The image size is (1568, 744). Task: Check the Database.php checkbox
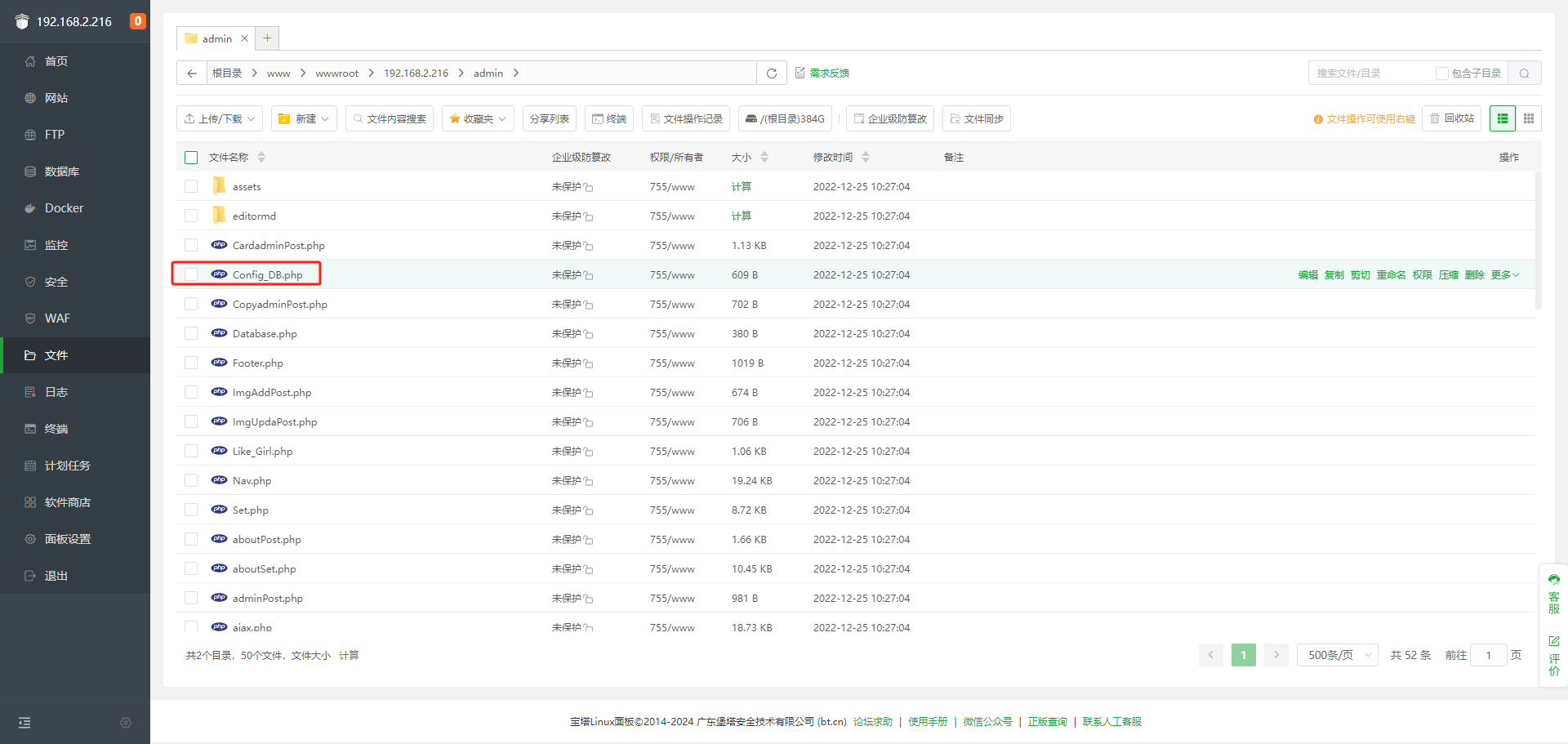pos(191,333)
